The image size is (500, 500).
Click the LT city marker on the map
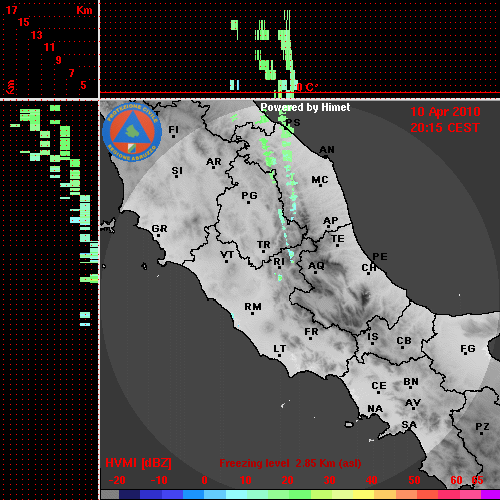click(x=279, y=356)
